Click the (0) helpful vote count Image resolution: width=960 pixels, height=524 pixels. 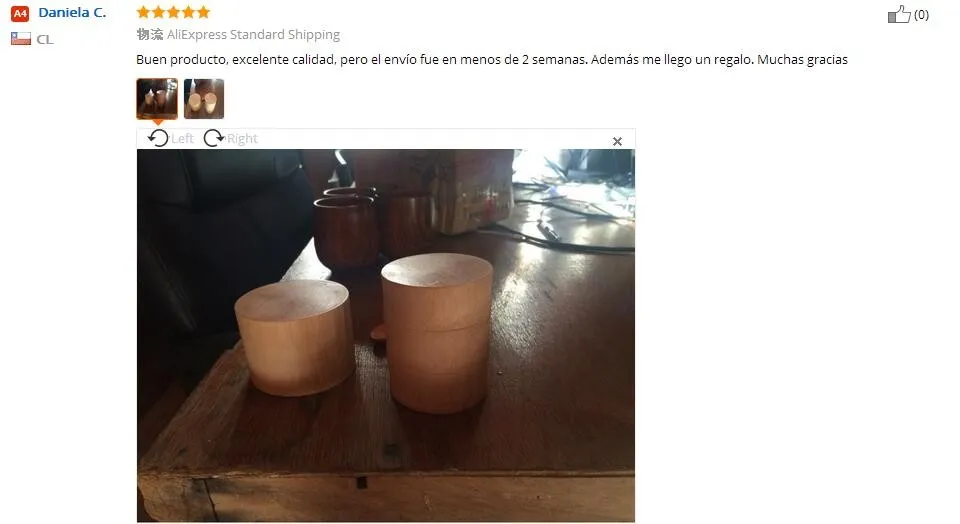921,15
